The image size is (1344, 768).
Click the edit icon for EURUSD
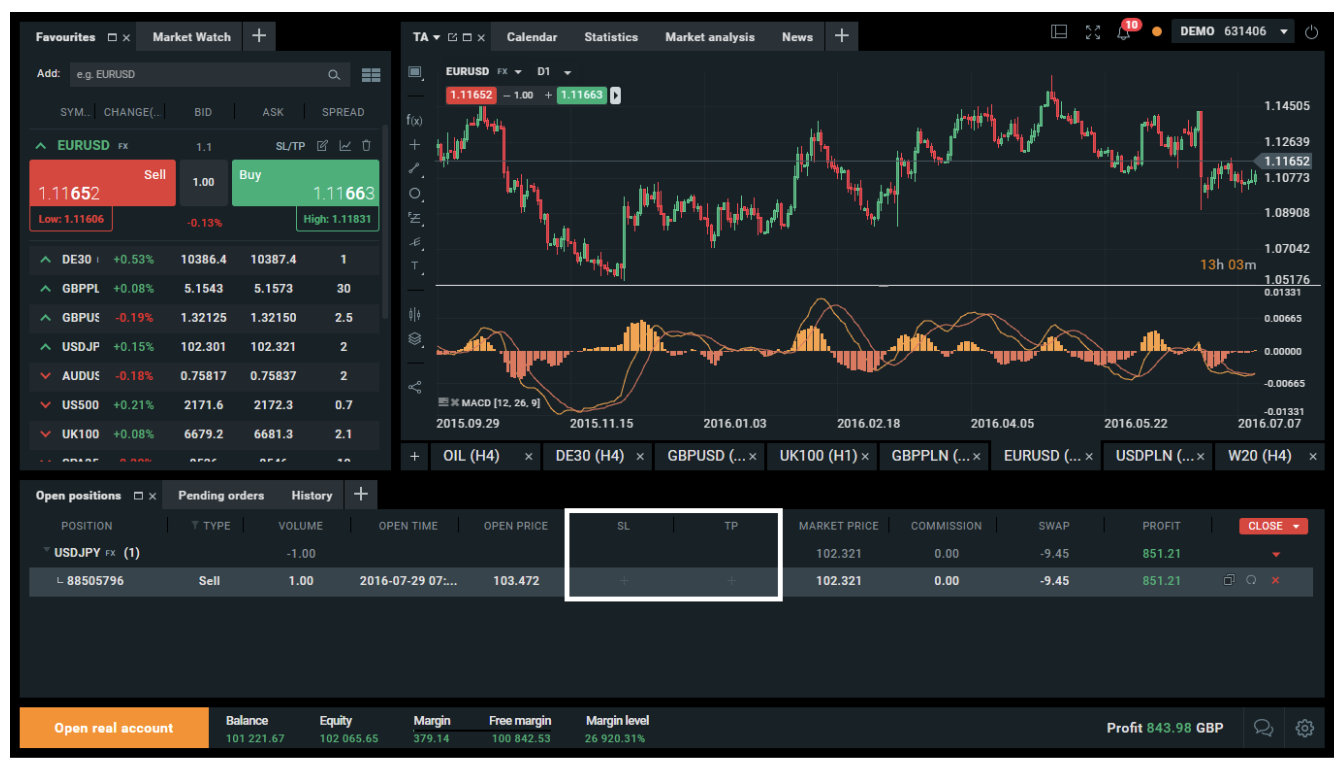pos(322,146)
